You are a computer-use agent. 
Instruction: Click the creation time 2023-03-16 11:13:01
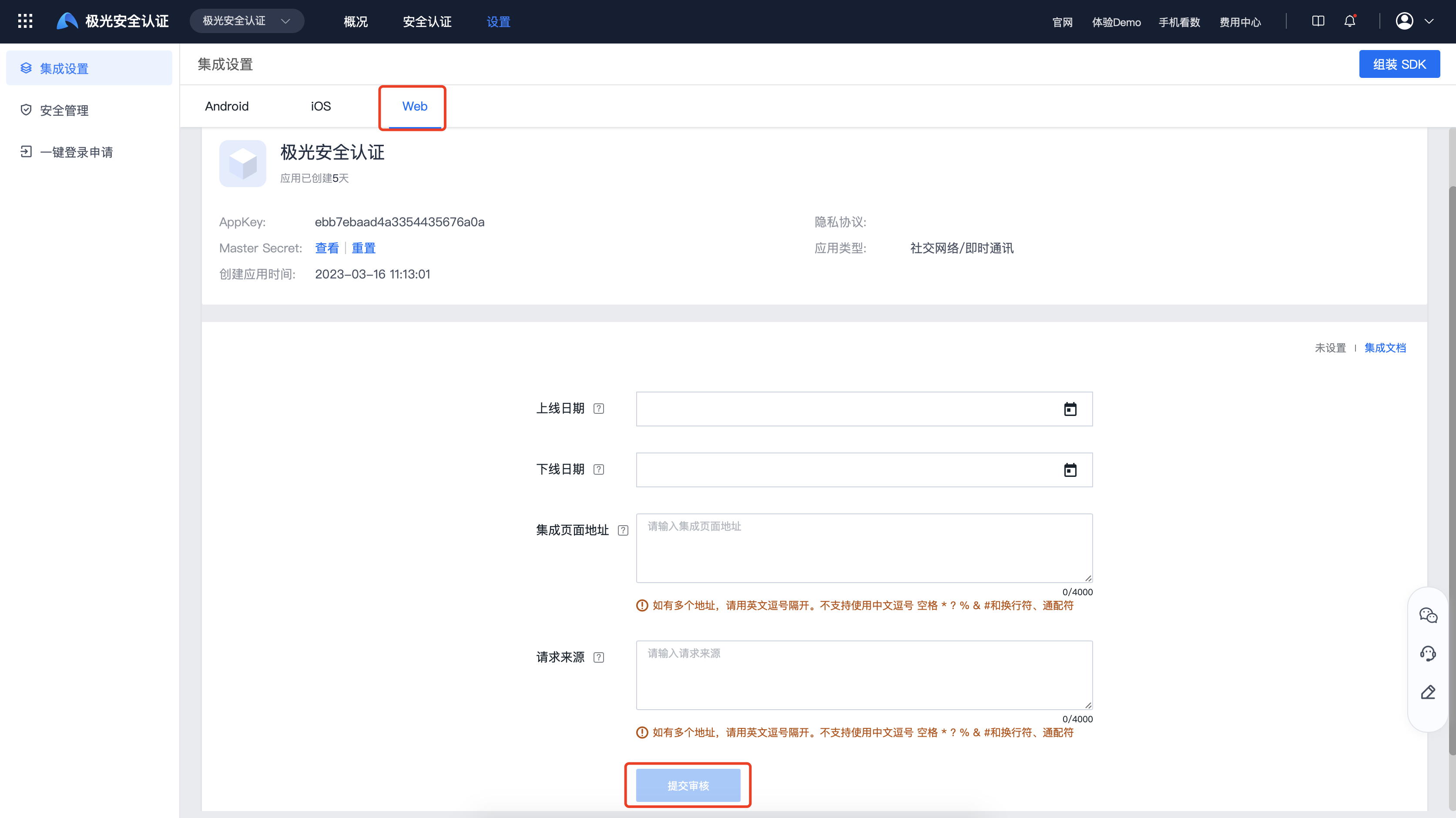(372, 274)
